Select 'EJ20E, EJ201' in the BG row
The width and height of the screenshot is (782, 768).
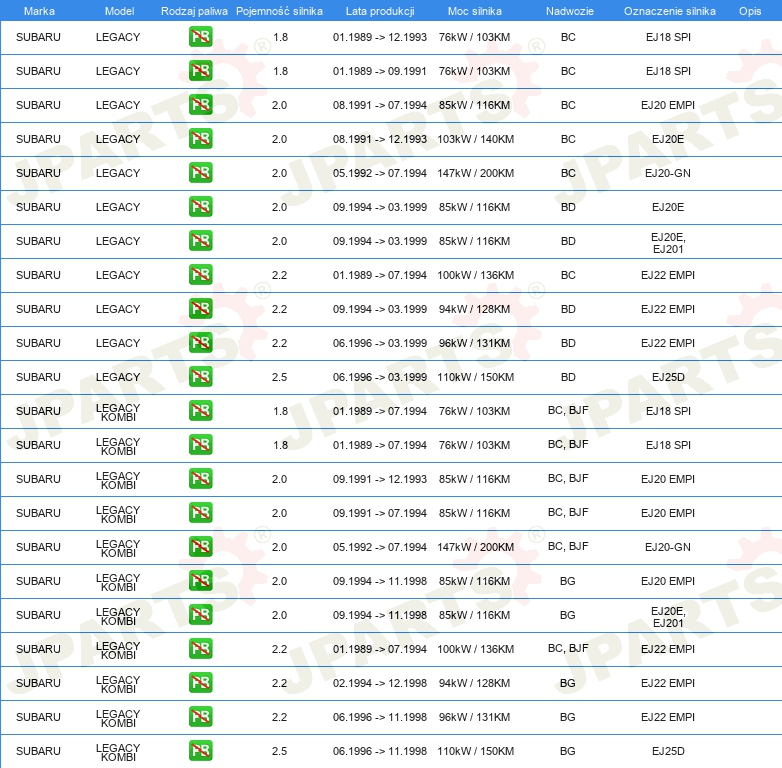[668, 617]
